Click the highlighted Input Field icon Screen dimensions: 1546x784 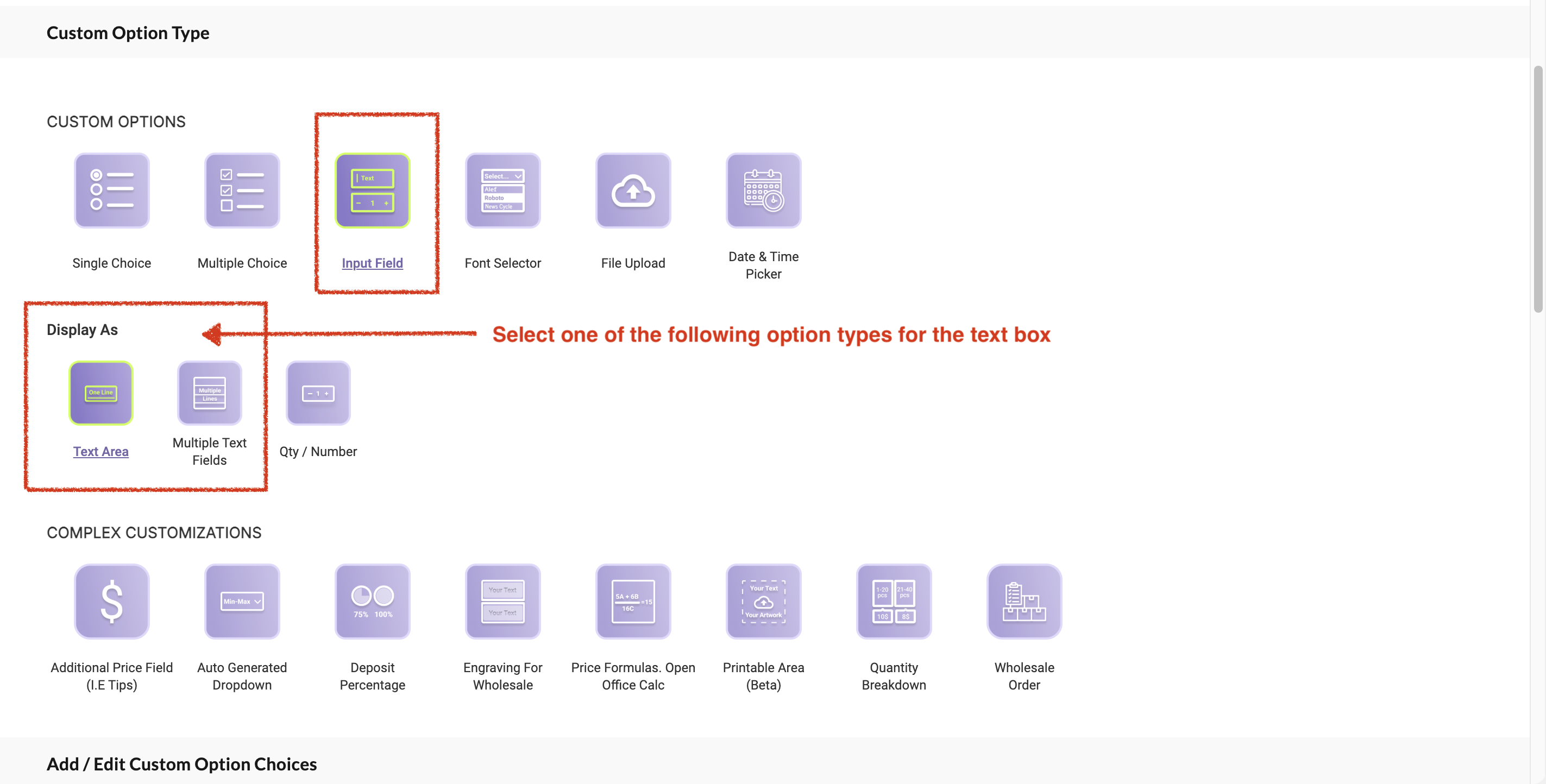(x=372, y=191)
